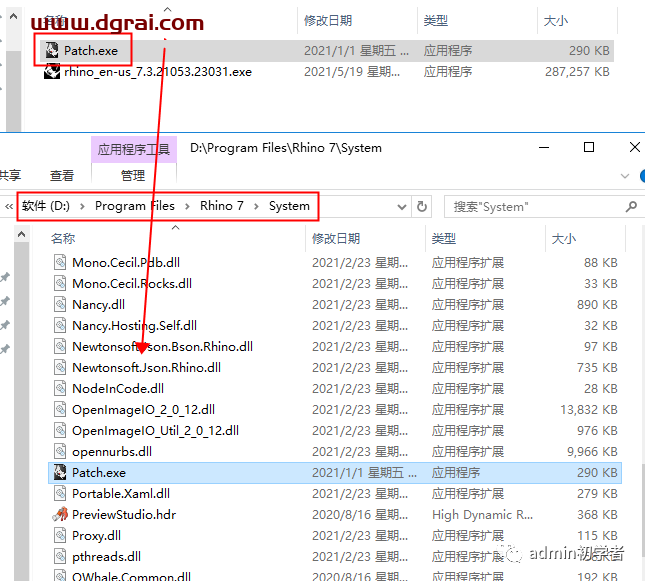Click the System segment in the address path
Image resolution: width=645 pixels, height=581 pixels.
(289, 206)
